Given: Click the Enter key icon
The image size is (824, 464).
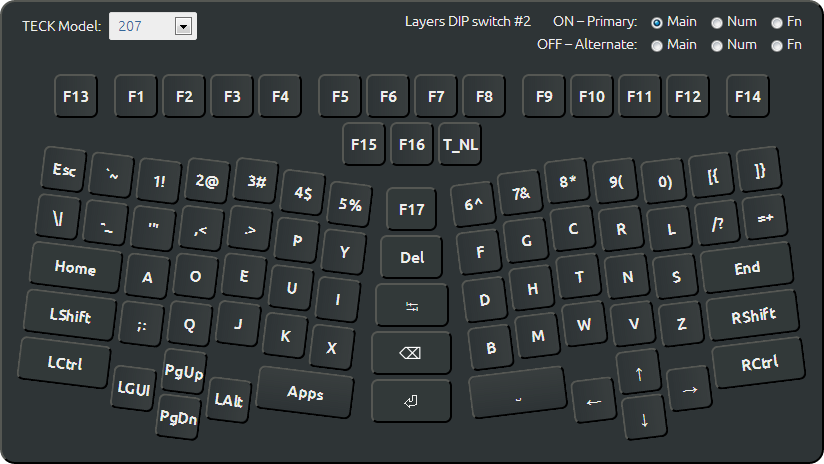Looking at the screenshot, I should pyautogui.click(x=410, y=401).
